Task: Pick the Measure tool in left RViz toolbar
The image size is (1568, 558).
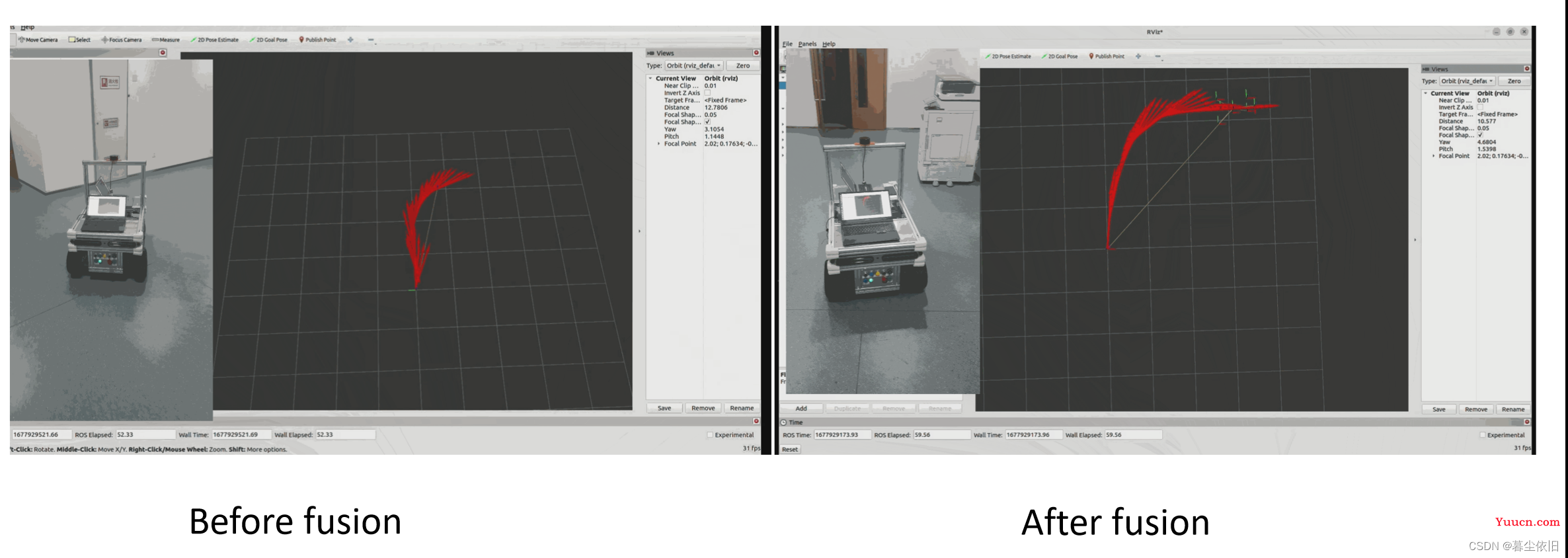Action: point(166,40)
